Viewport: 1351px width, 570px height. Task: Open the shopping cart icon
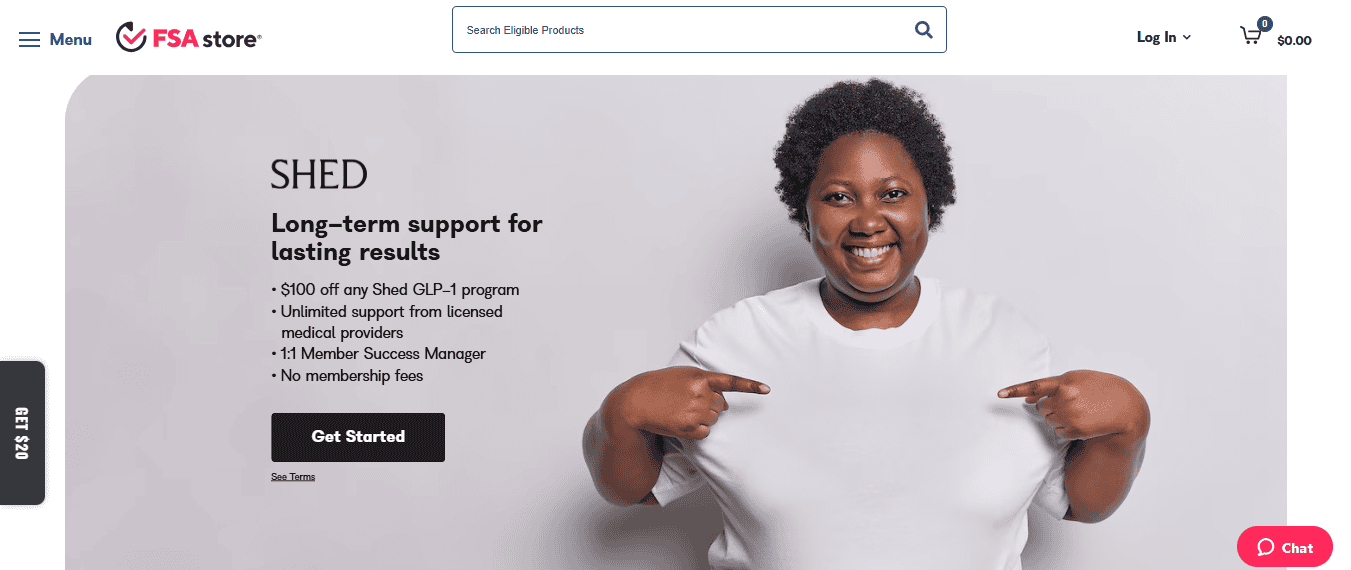point(1251,36)
